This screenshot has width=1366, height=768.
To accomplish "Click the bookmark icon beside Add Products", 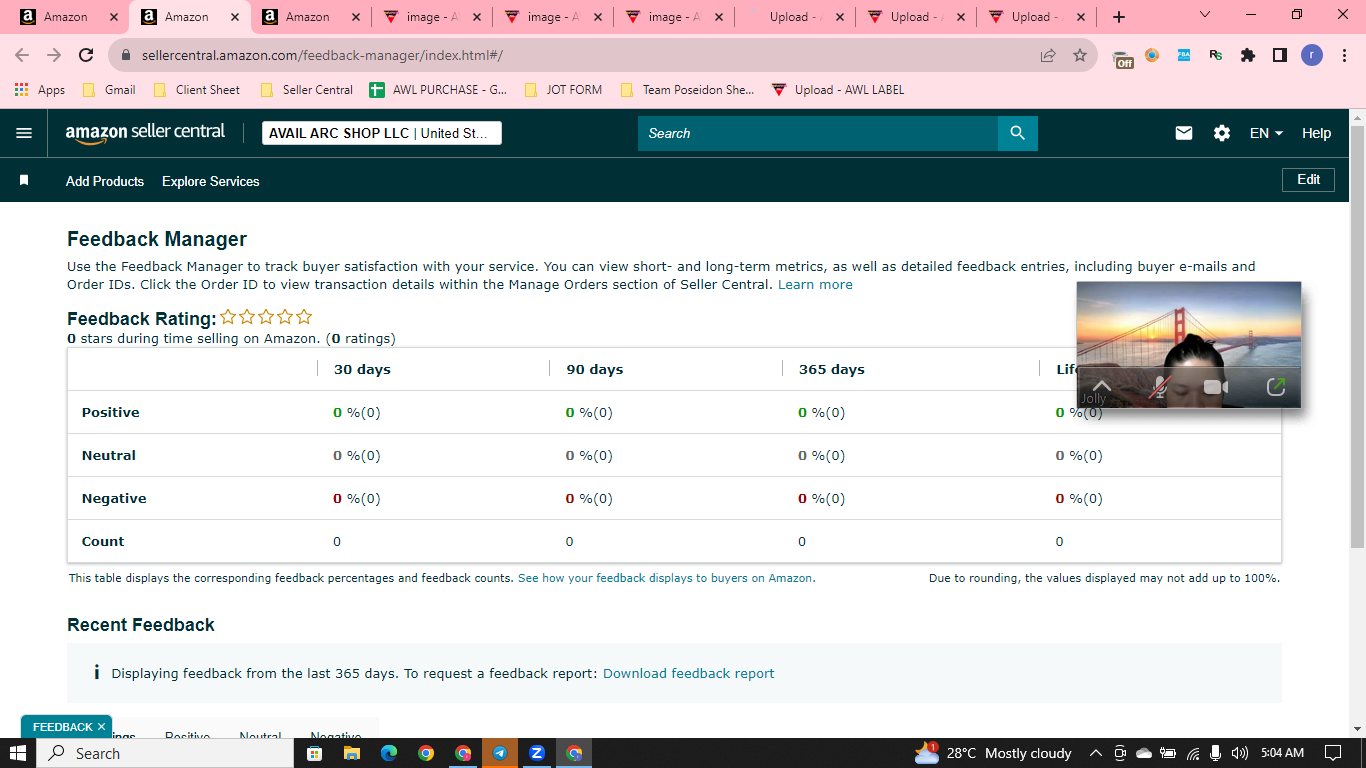I will tap(24, 181).
